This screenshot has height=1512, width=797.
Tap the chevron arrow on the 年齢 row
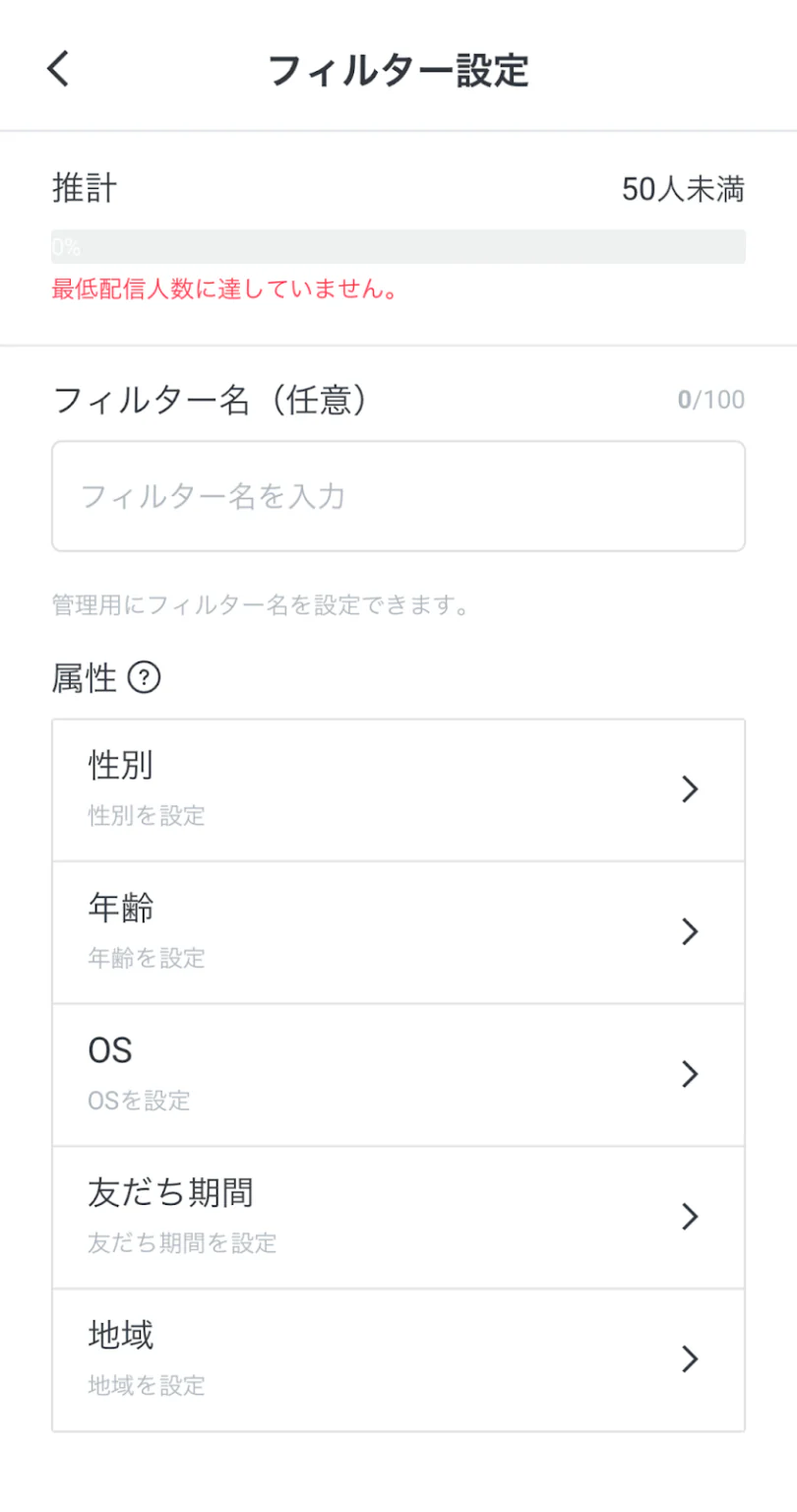click(x=690, y=932)
